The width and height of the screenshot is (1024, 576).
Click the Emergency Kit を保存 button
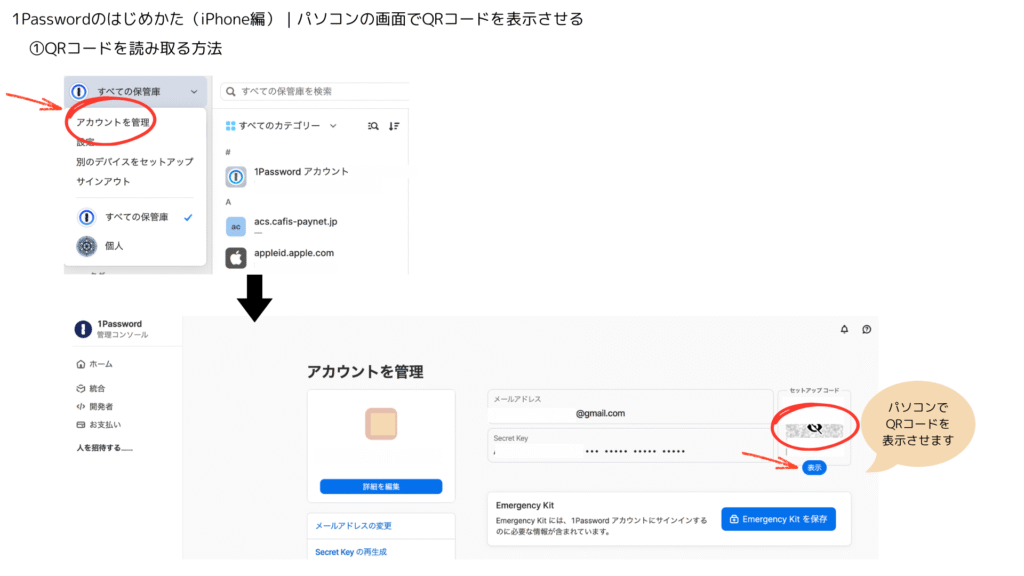click(x=778, y=519)
